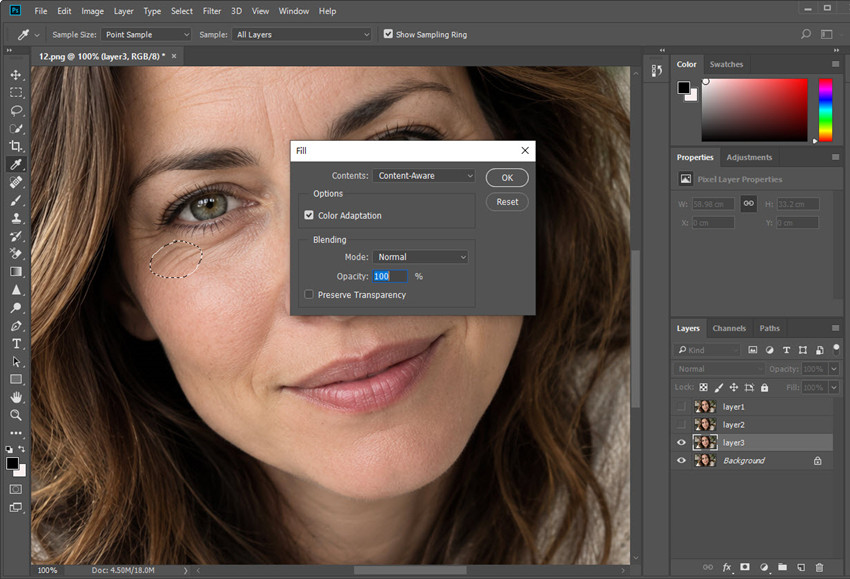Viewport: 850px width, 579px height.
Task: Show layer2 visibility toggle
Action: point(681,424)
